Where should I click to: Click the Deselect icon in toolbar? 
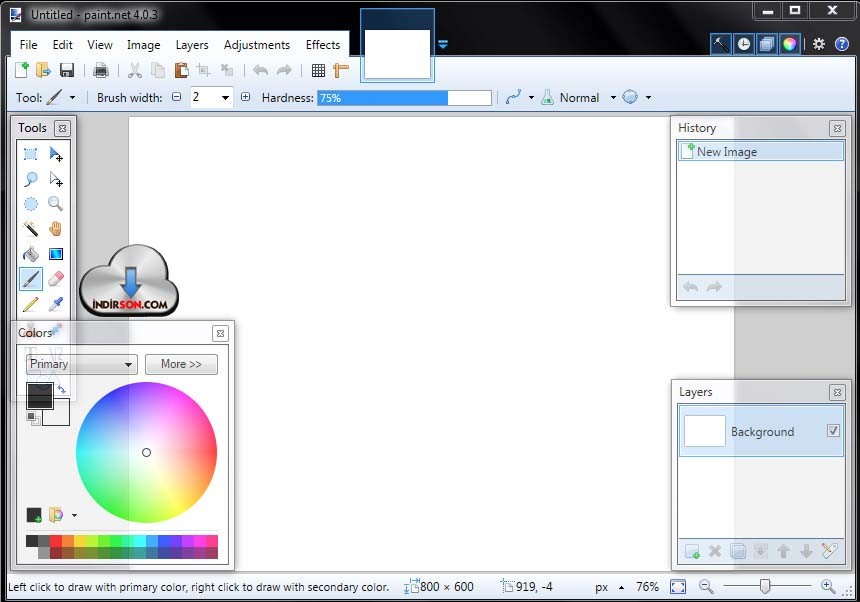(x=227, y=70)
